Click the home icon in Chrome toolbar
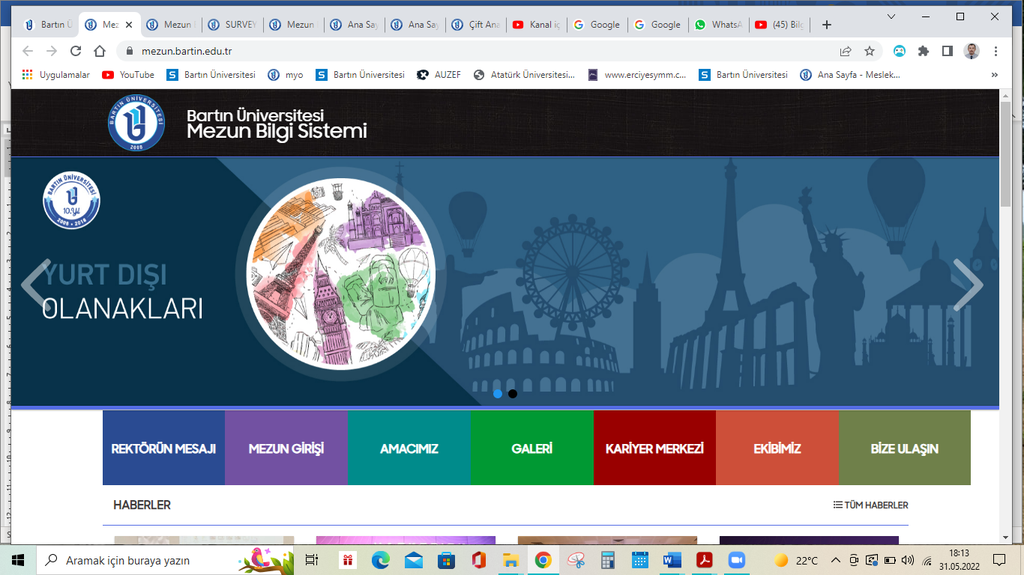 click(x=99, y=51)
